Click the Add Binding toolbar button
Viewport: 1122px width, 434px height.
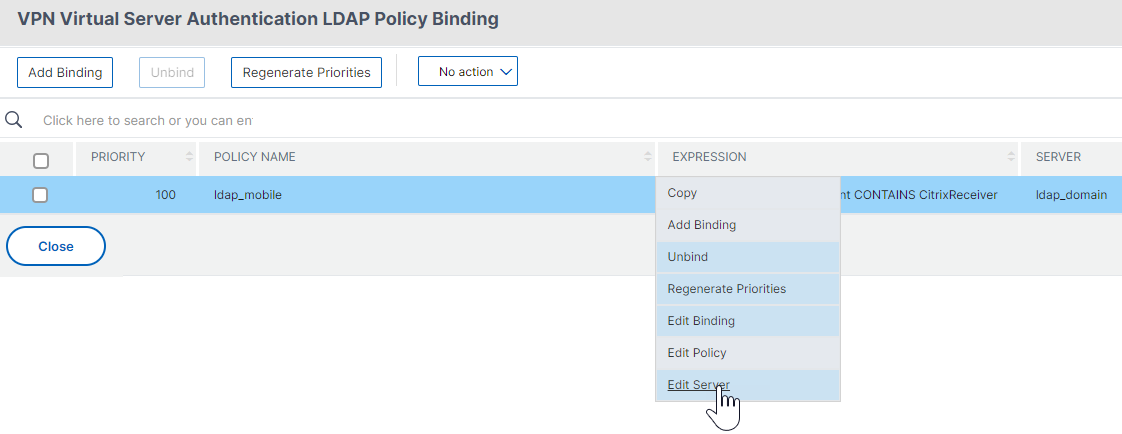[64, 72]
